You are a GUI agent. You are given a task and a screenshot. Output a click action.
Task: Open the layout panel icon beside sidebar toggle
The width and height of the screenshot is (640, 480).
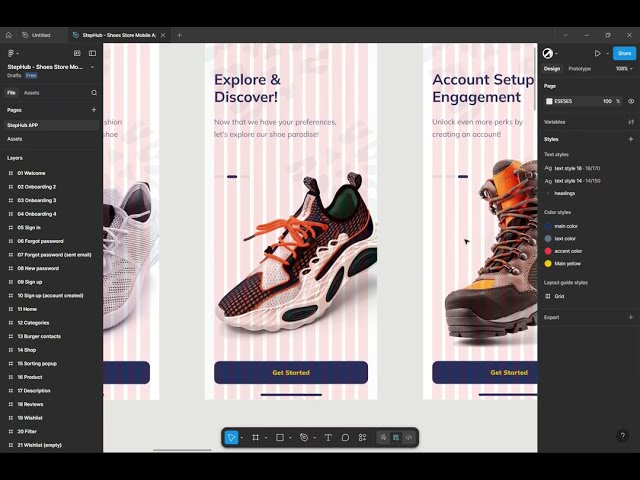pyautogui.click(x=77, y=53)
